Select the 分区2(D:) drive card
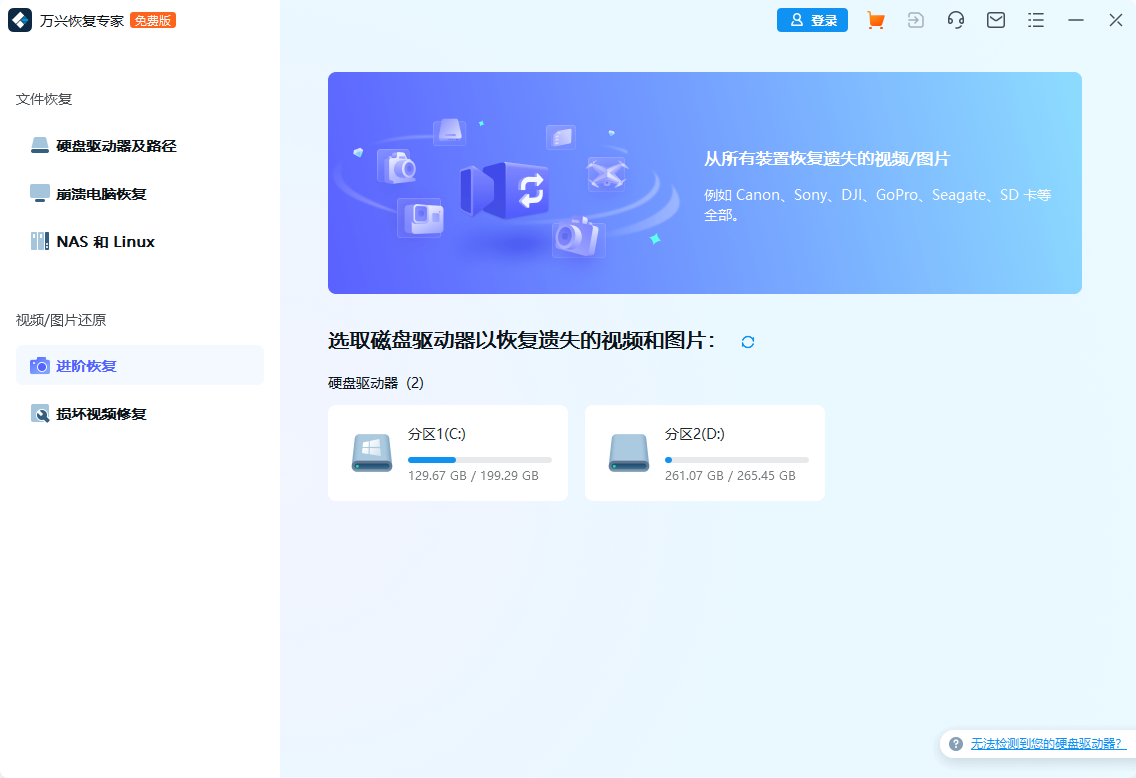This screenshot has height=778, width=1136. click(705, 453)
